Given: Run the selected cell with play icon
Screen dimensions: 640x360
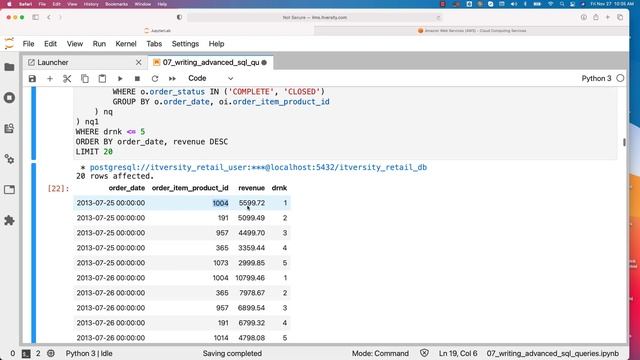Looking at the screenshot, I should [x=120, y=78].
